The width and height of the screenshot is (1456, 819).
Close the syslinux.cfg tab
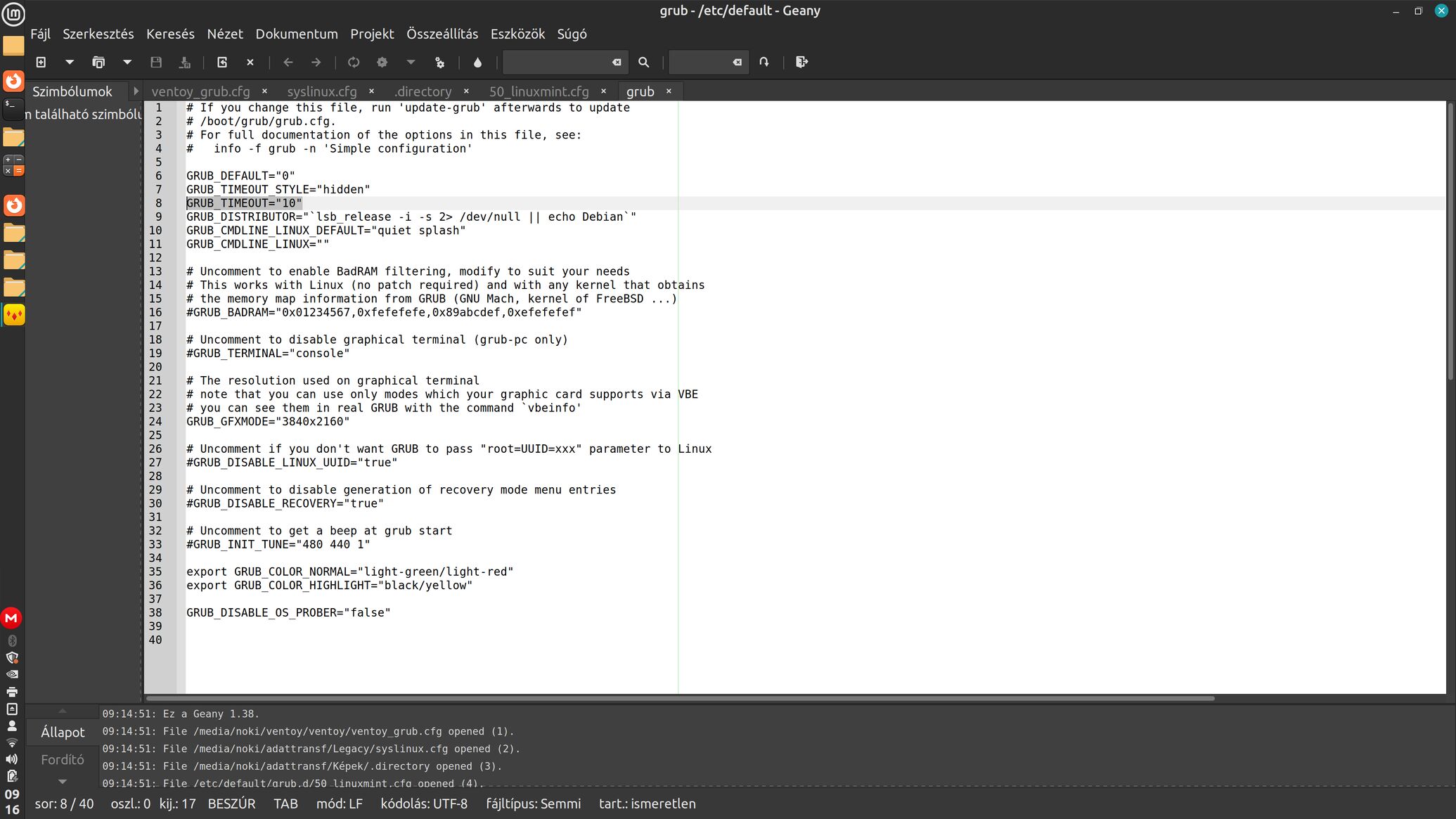tap(371, 91)
